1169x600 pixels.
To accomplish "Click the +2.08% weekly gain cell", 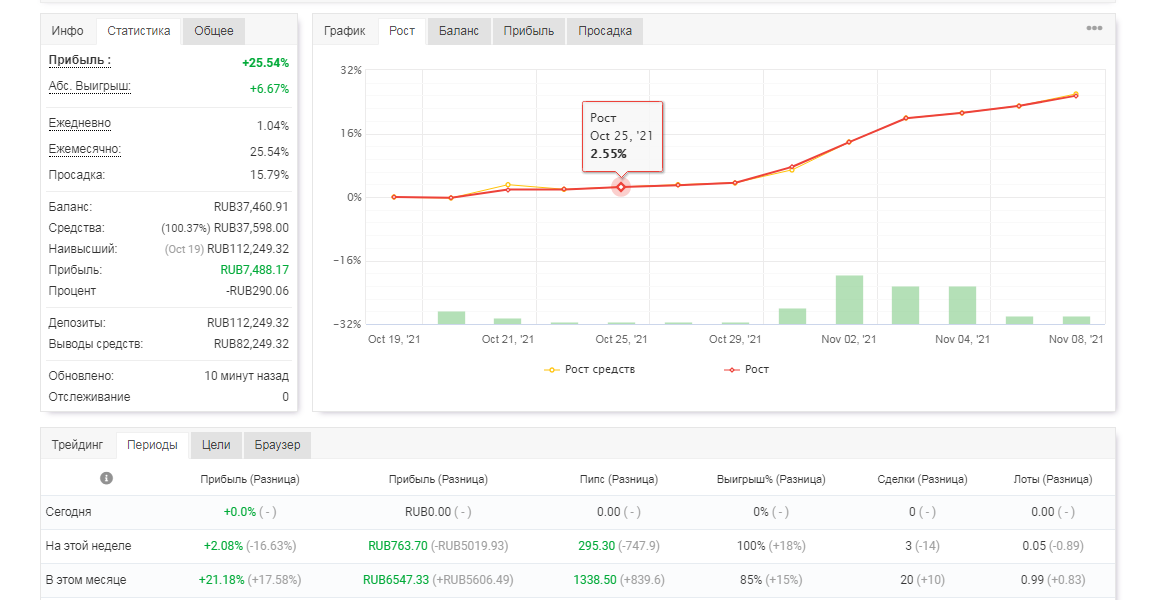I will click(224, 546).
